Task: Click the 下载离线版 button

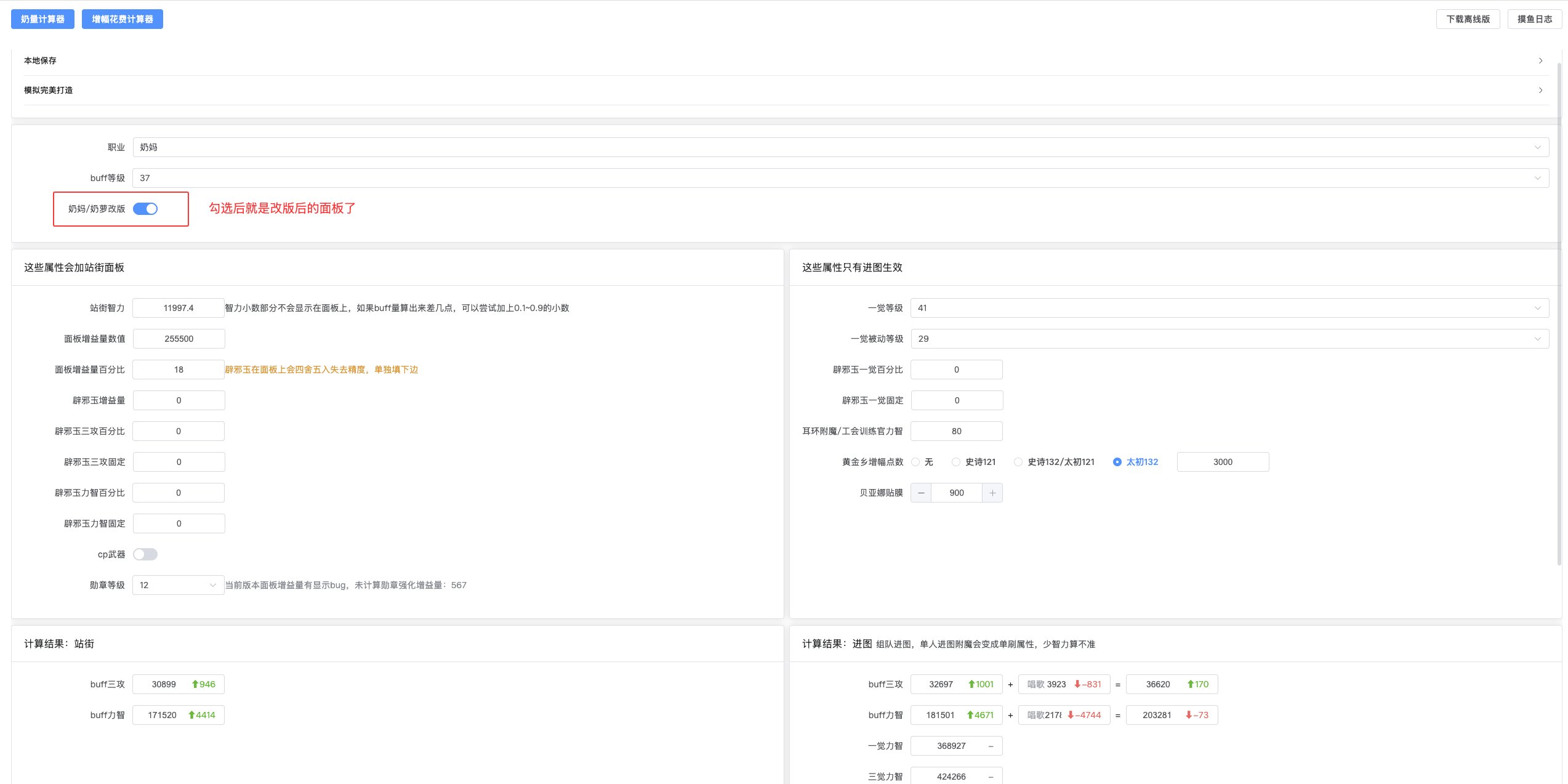Action: click(x=1468, y=18)
